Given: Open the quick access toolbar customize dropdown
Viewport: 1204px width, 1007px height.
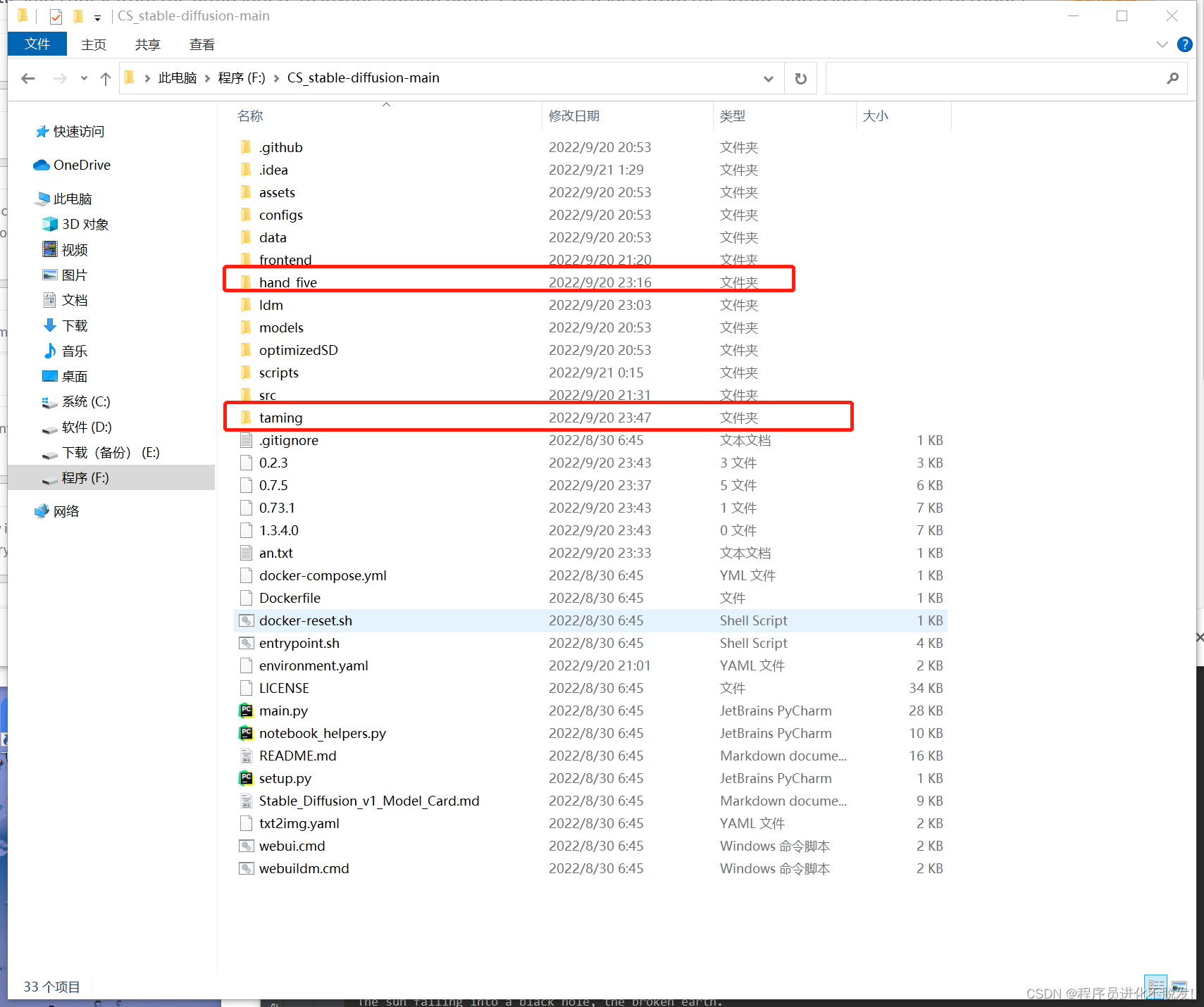Looking at the screenshot, I should [97, 17].
